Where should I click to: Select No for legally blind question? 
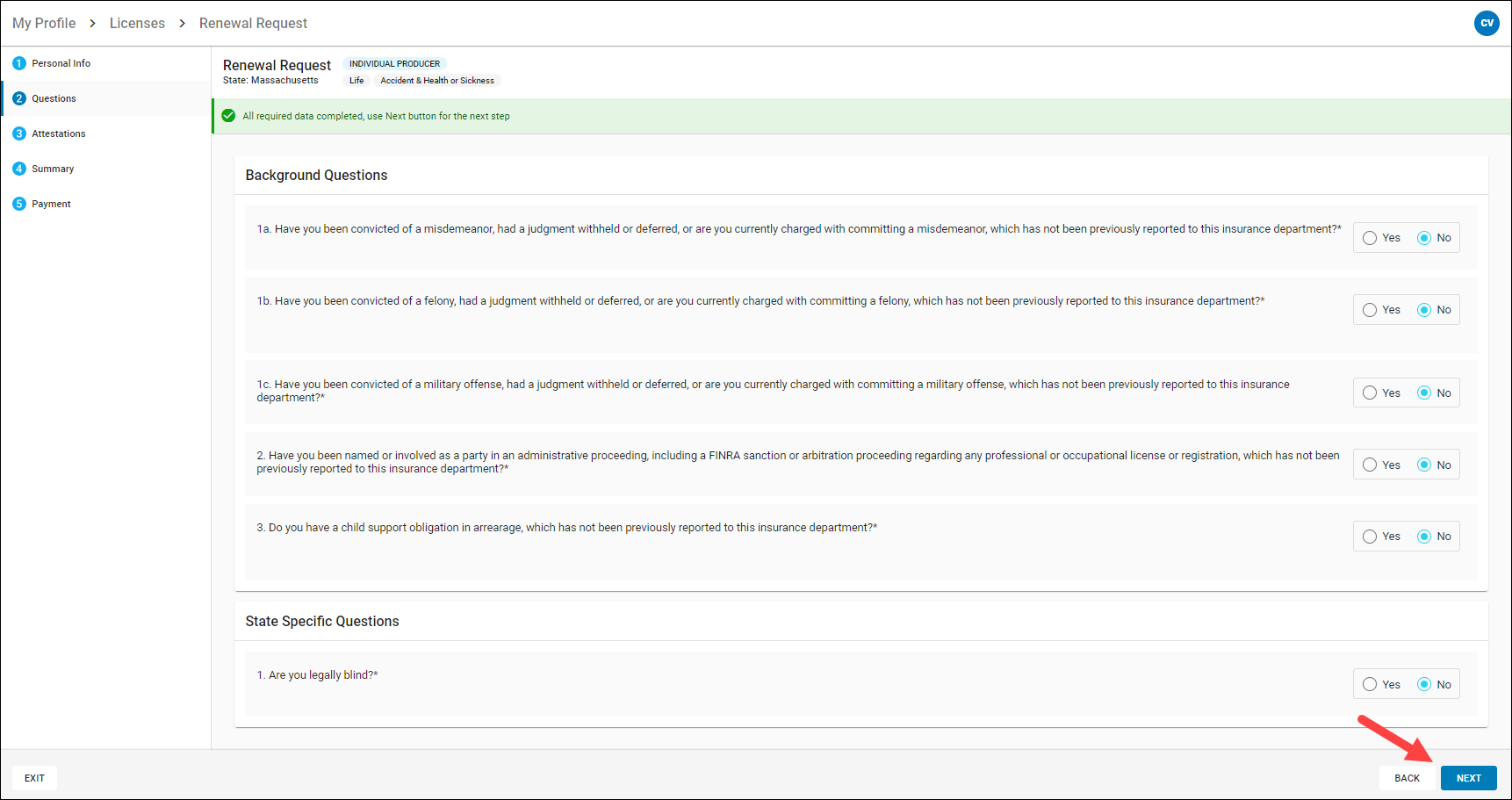pyautogui.click(x=1424, y=685)
